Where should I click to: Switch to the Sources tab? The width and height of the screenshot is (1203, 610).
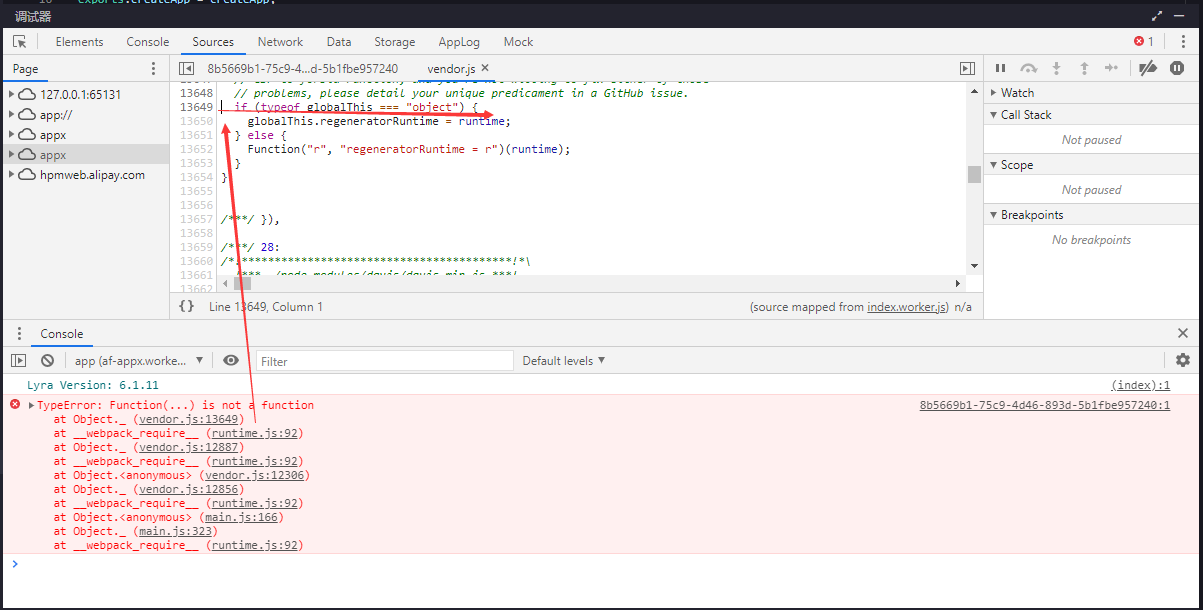213,42
